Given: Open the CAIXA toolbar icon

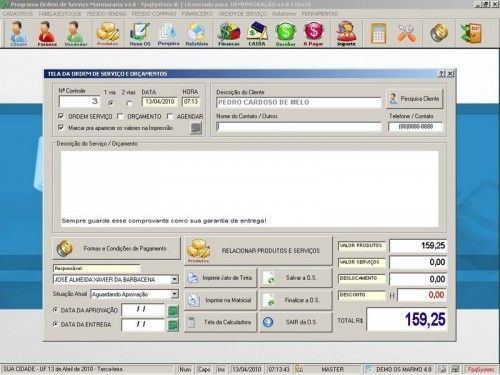Looking at the screenshot, I should [257, 33].
